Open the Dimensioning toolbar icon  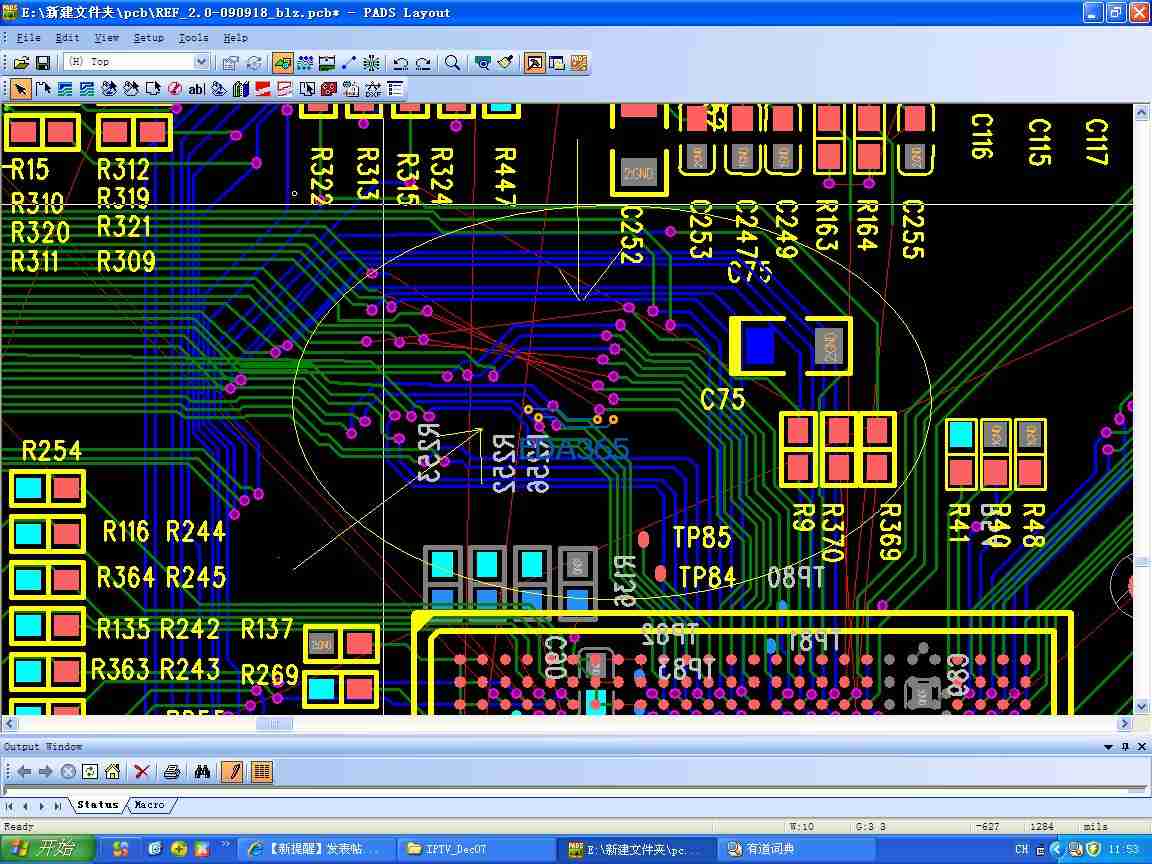point(327,63)
